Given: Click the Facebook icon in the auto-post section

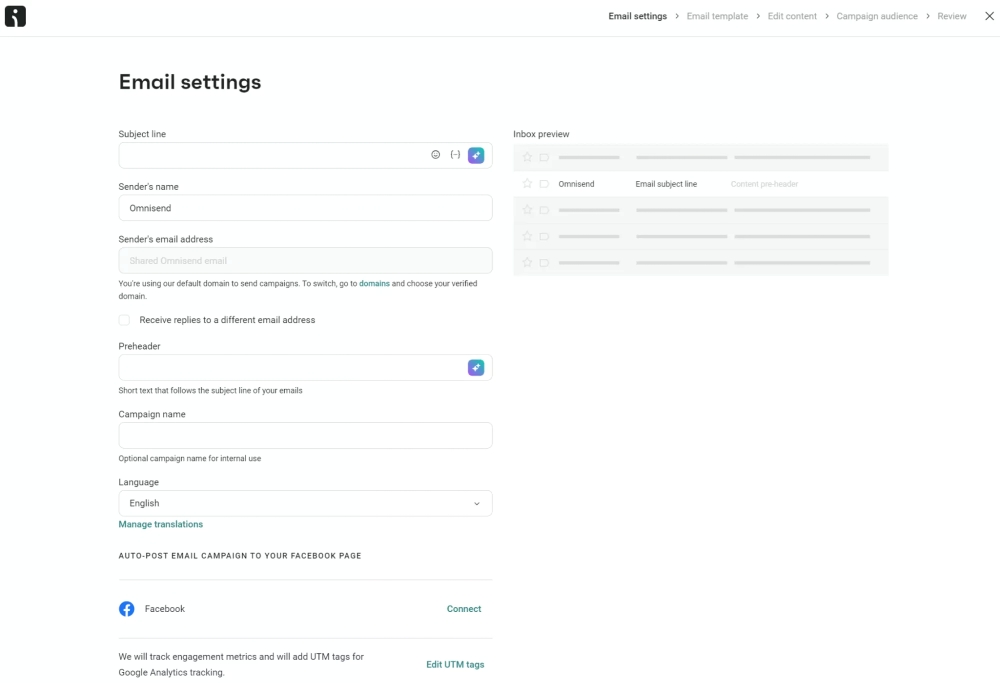Looking at the screenshot, I should pos(127,608).
